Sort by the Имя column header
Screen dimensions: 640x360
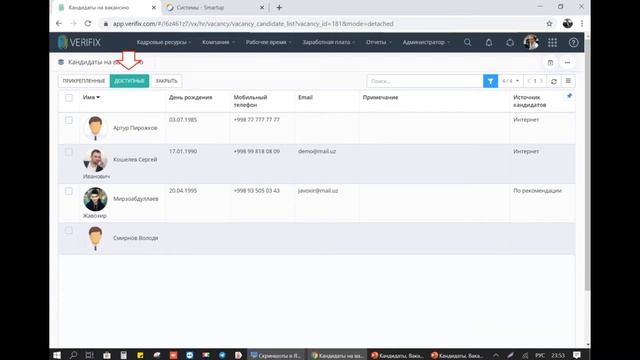point(91,97)
